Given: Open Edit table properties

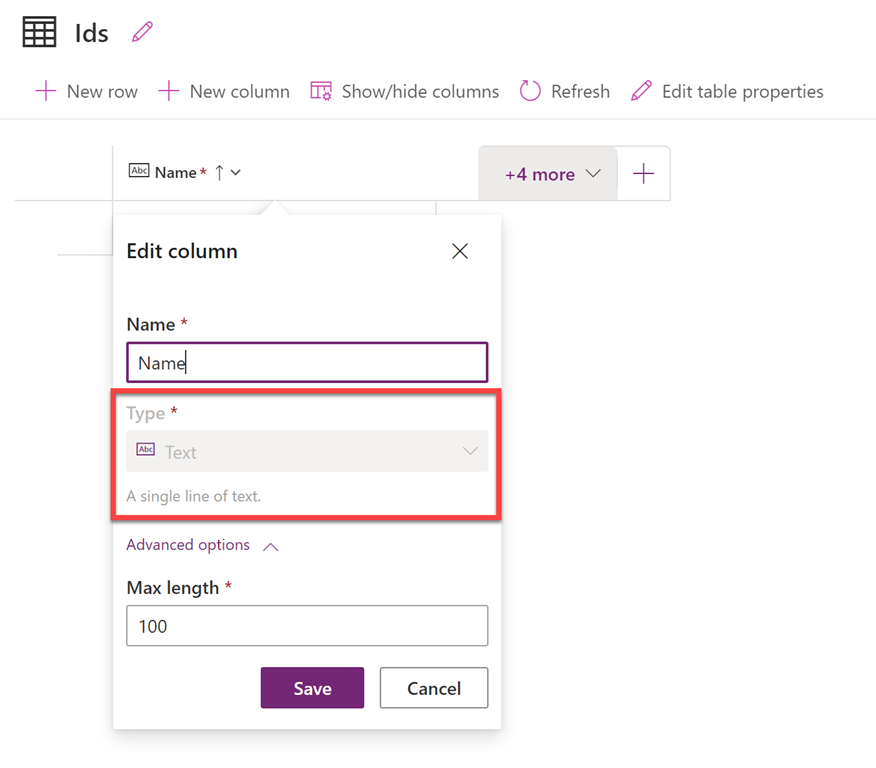Looking at the screenshot, I should (727, 91).
